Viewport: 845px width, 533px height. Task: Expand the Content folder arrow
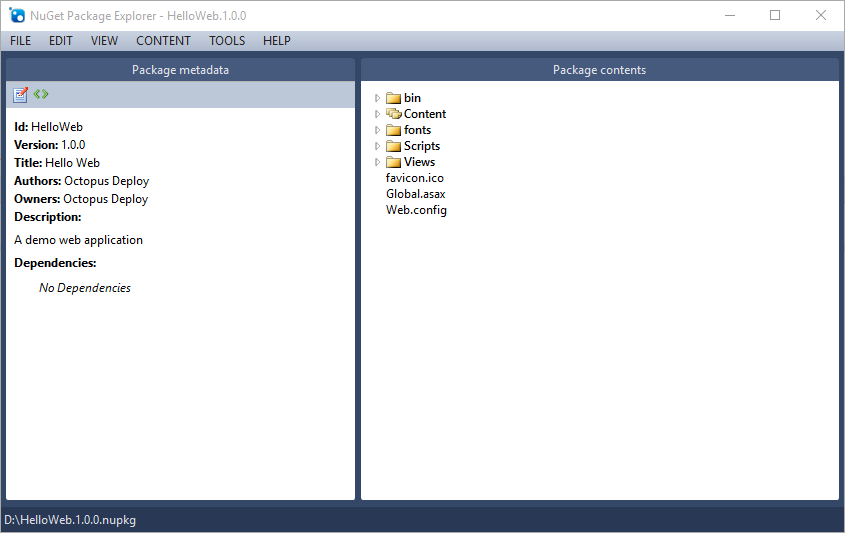tap(377, 114)
